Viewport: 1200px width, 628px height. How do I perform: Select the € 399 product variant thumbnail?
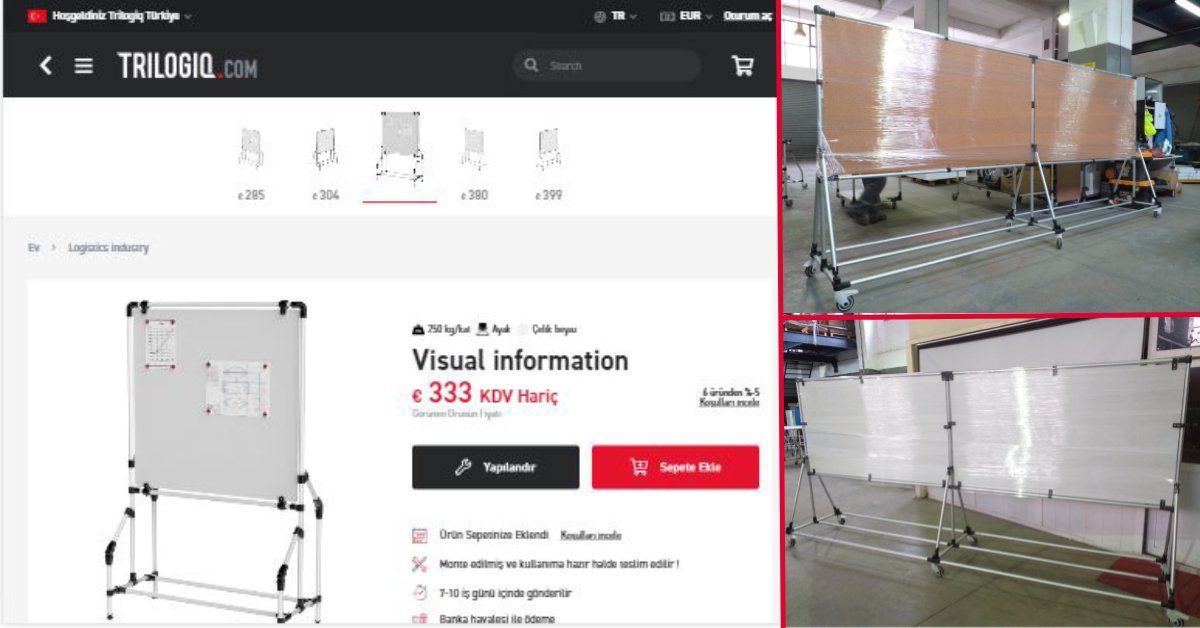548,164
